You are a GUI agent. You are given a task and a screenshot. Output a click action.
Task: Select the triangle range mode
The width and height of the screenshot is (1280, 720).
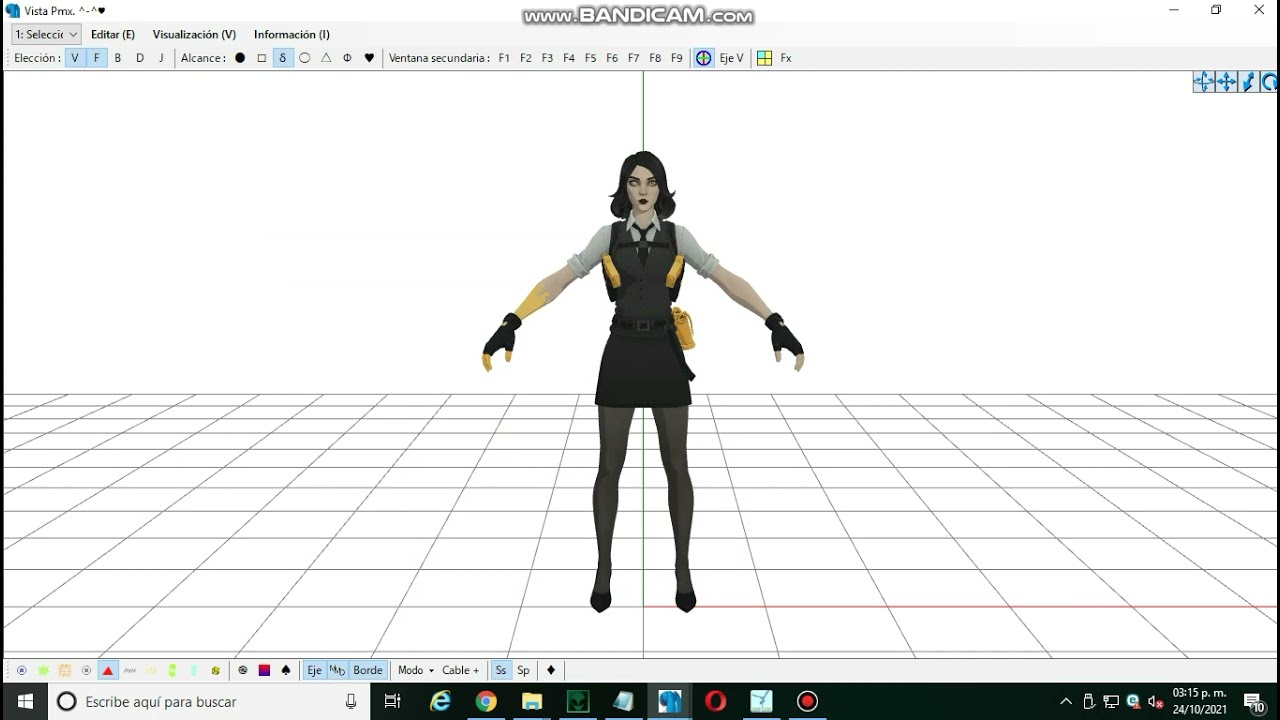pyautogui.click(x=326, y=58)
